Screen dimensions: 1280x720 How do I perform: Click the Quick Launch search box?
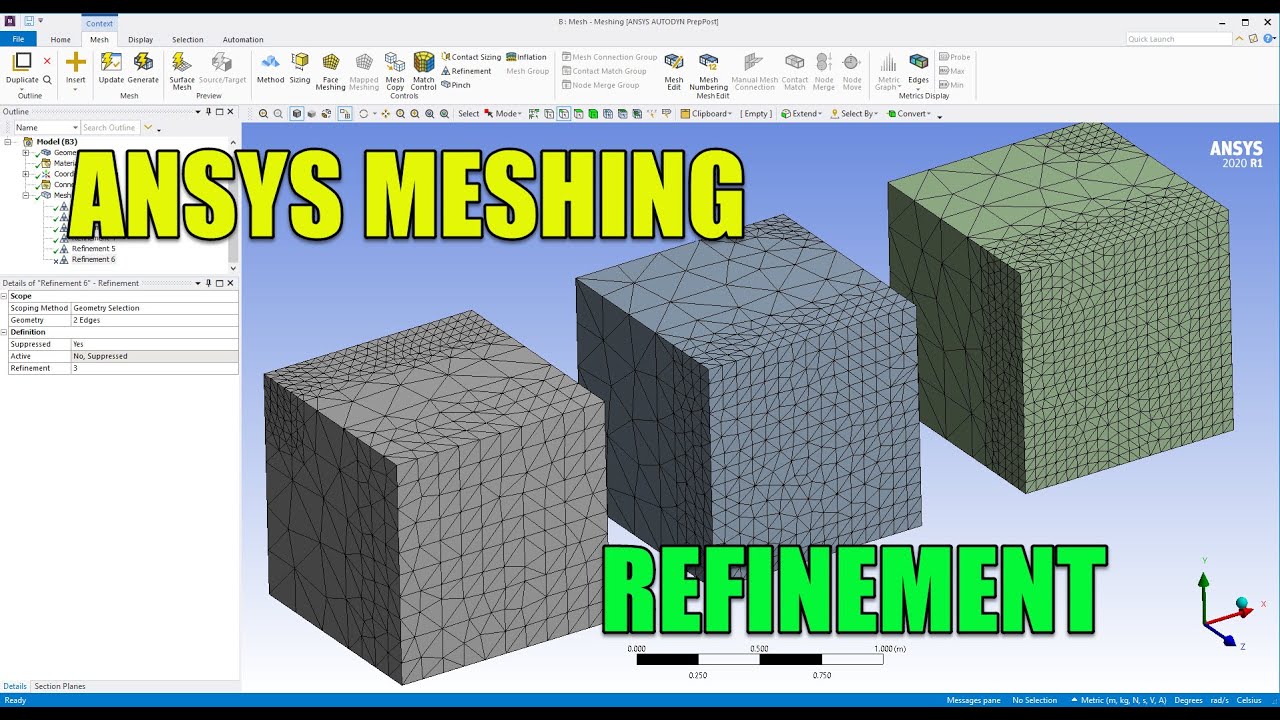point(1179,39)
